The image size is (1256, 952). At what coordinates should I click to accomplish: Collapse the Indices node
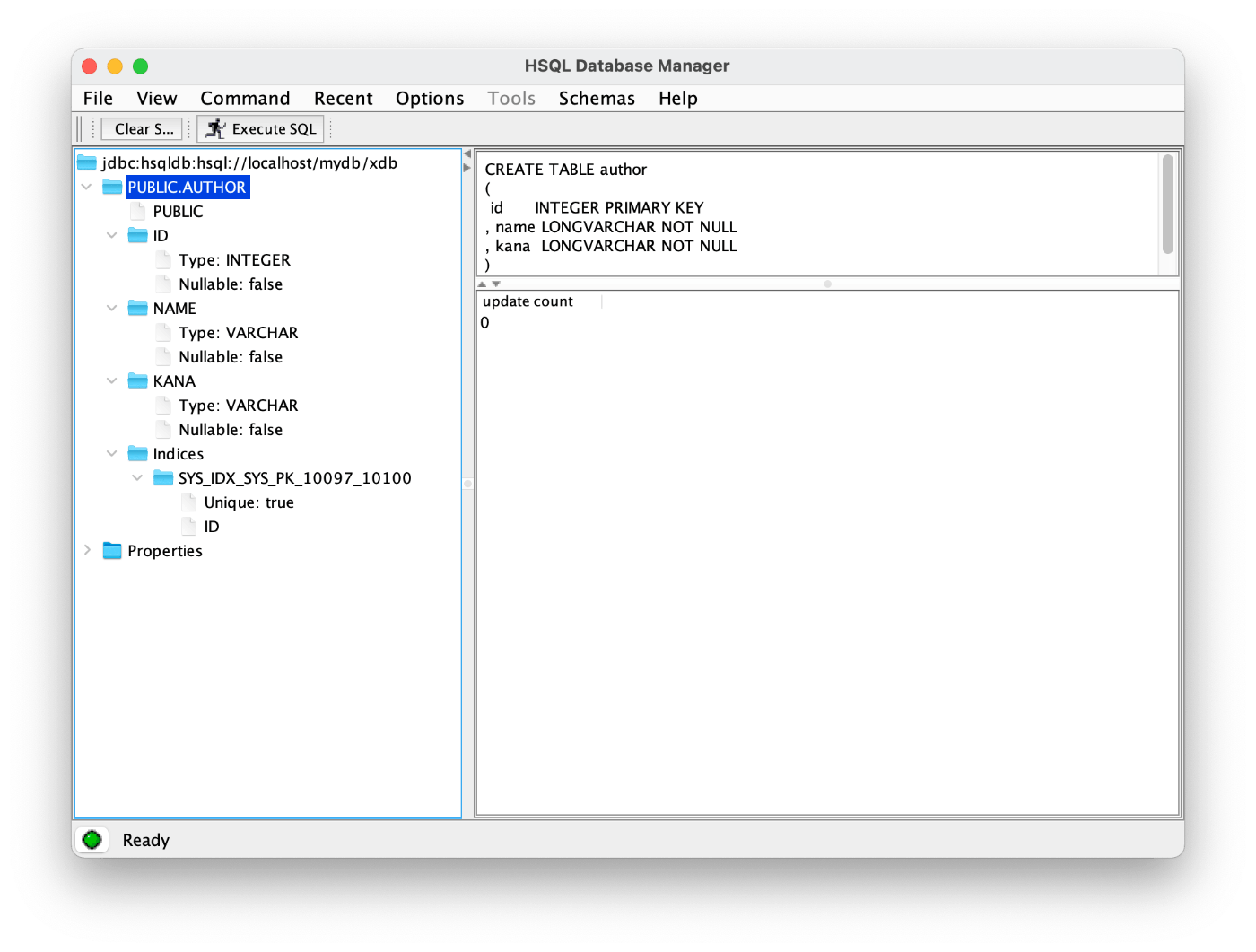[x=112, y=453]
